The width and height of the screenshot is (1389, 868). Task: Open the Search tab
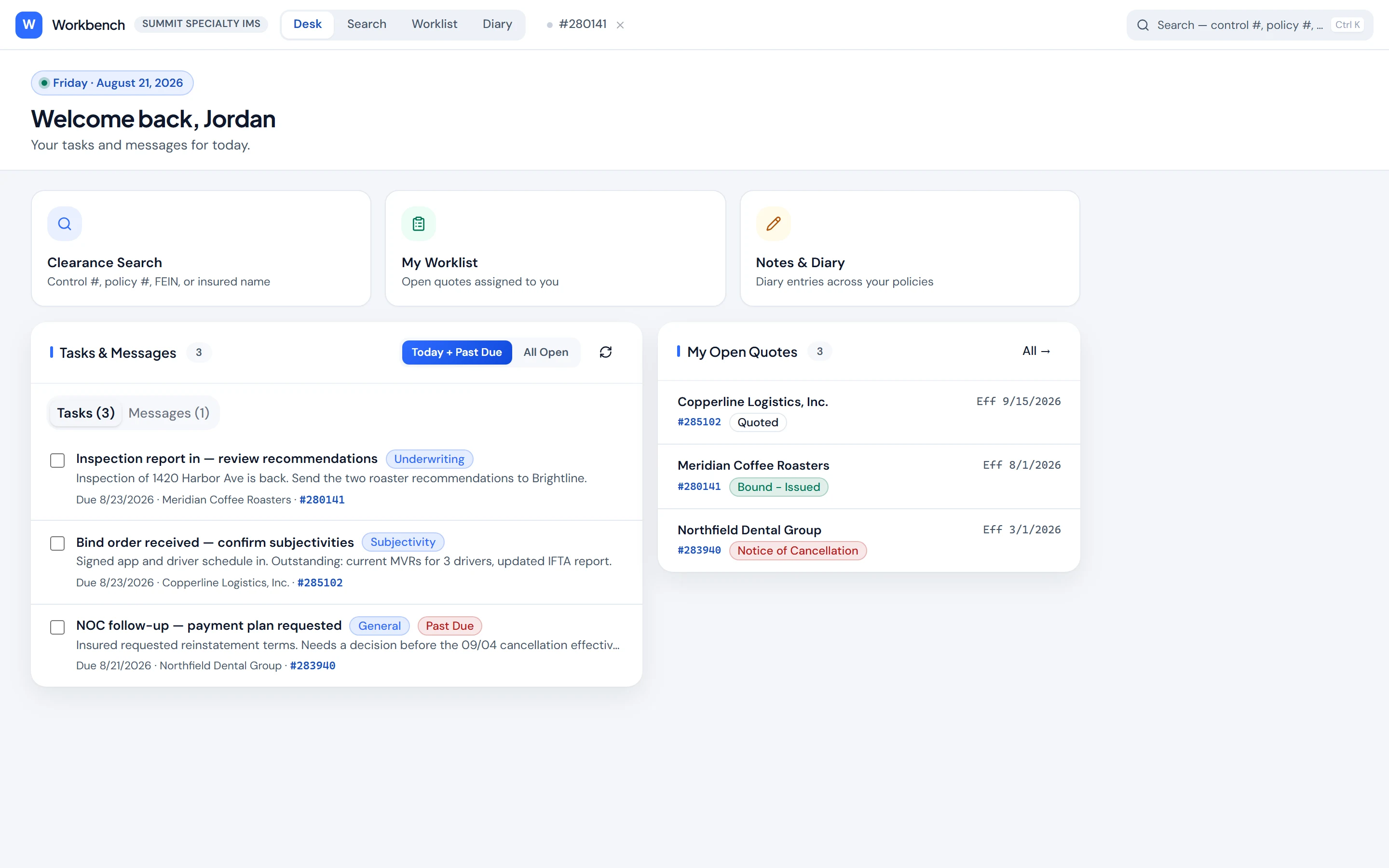(x=366, y=24)
